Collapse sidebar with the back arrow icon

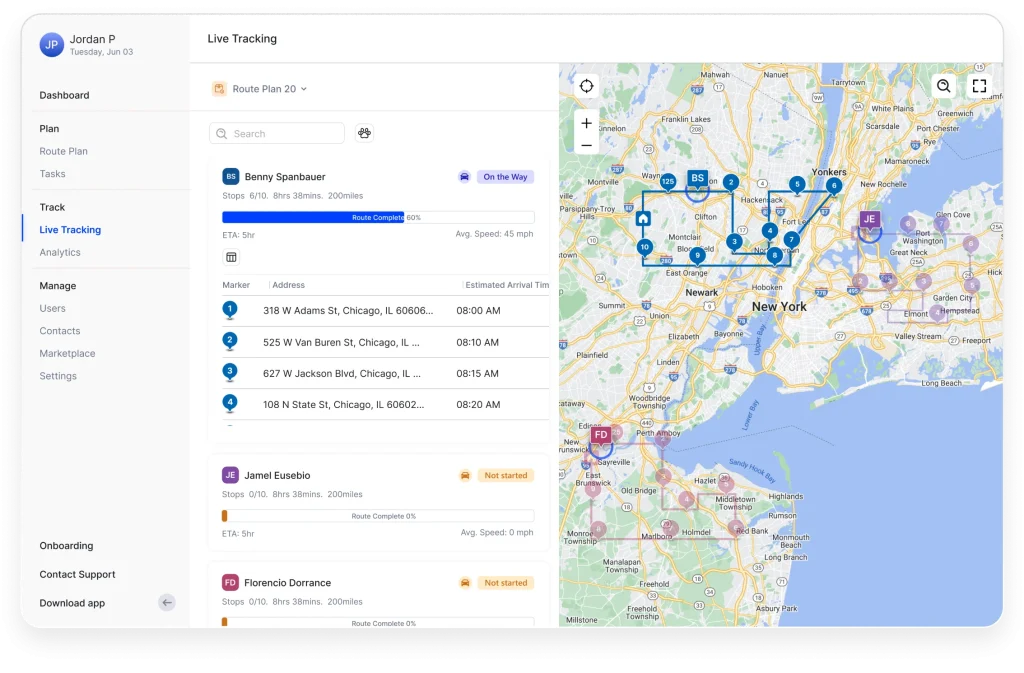click(x=167, y=603)
